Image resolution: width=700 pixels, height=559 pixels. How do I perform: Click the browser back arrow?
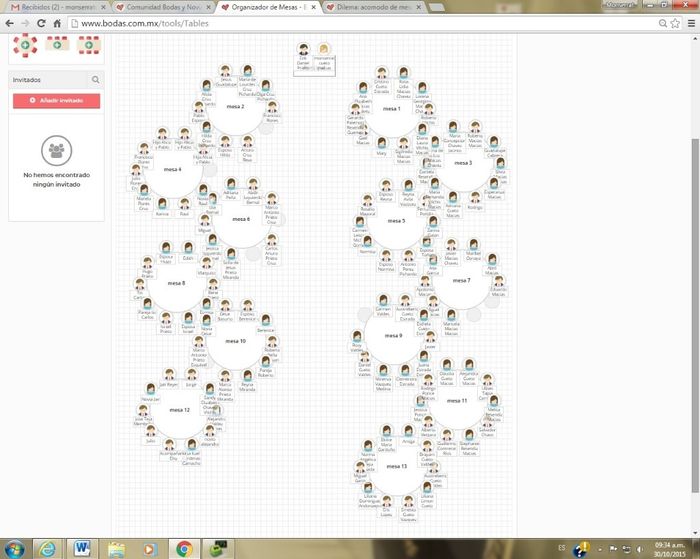(x=11, y=22)
